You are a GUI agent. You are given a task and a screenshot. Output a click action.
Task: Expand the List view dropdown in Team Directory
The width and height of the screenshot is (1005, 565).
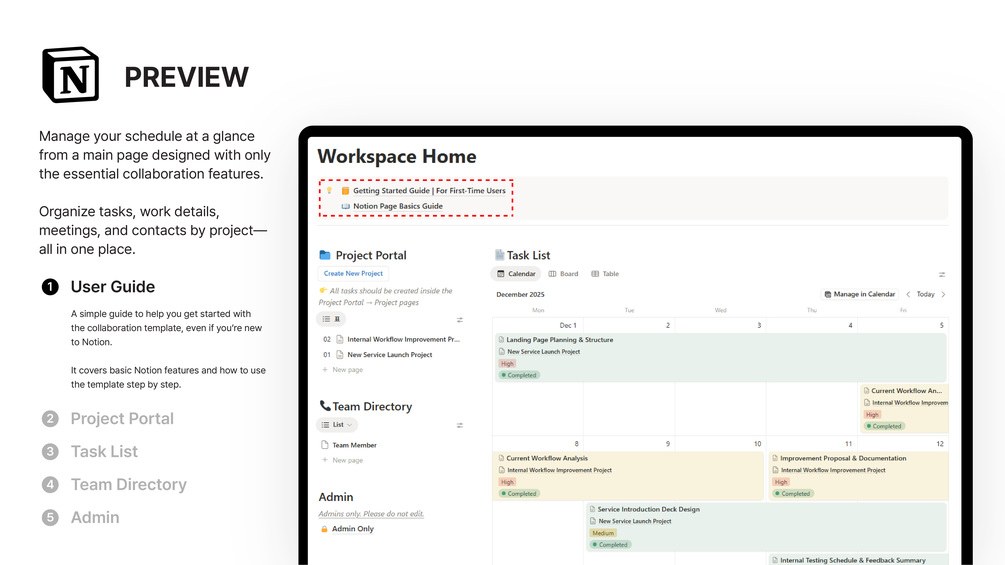point(337,425)
